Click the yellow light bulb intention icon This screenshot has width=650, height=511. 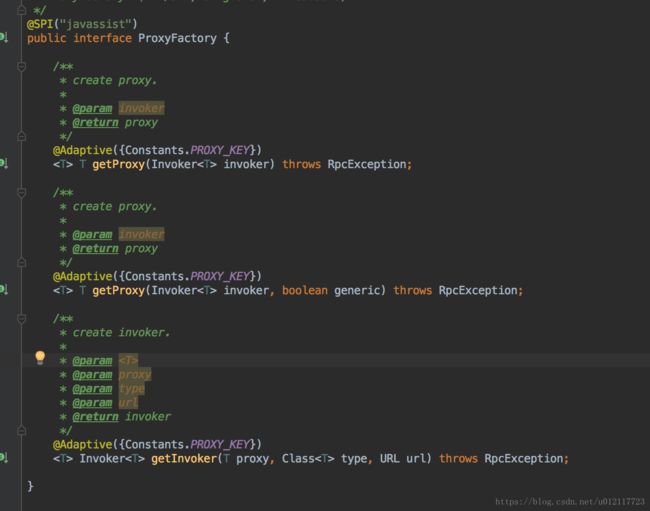pos(40,357)
